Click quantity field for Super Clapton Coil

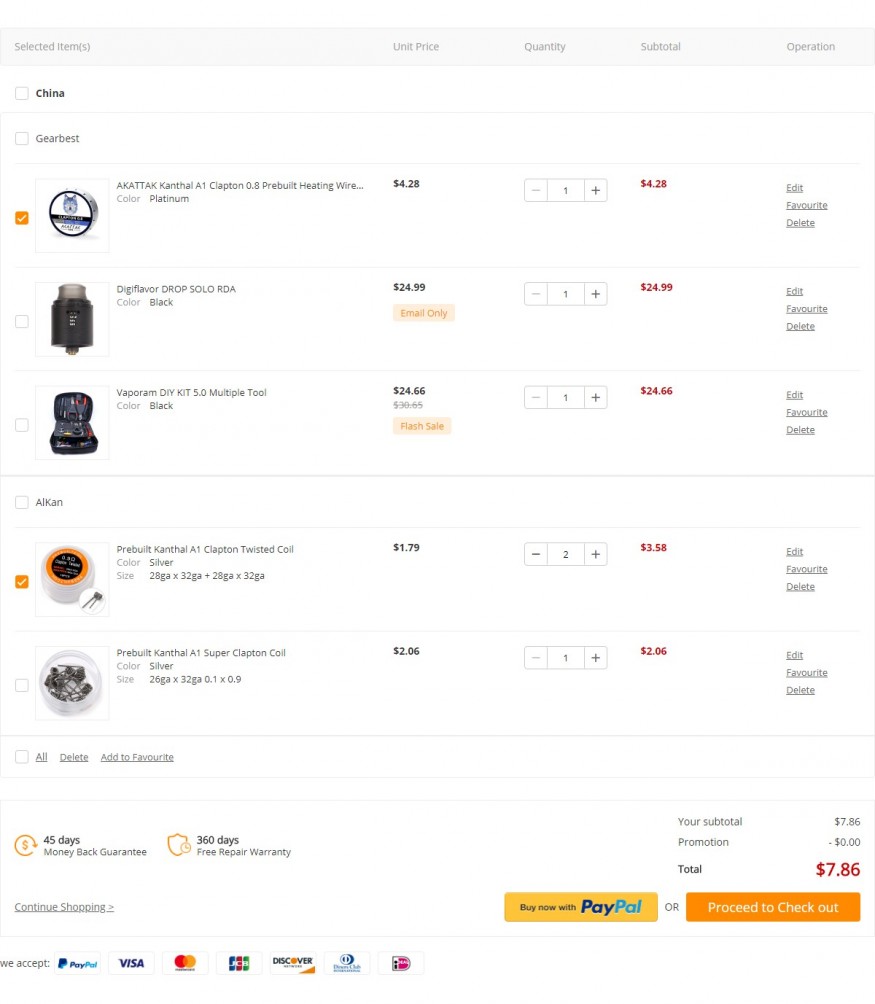pyautogui.click(x=566, y=658)
